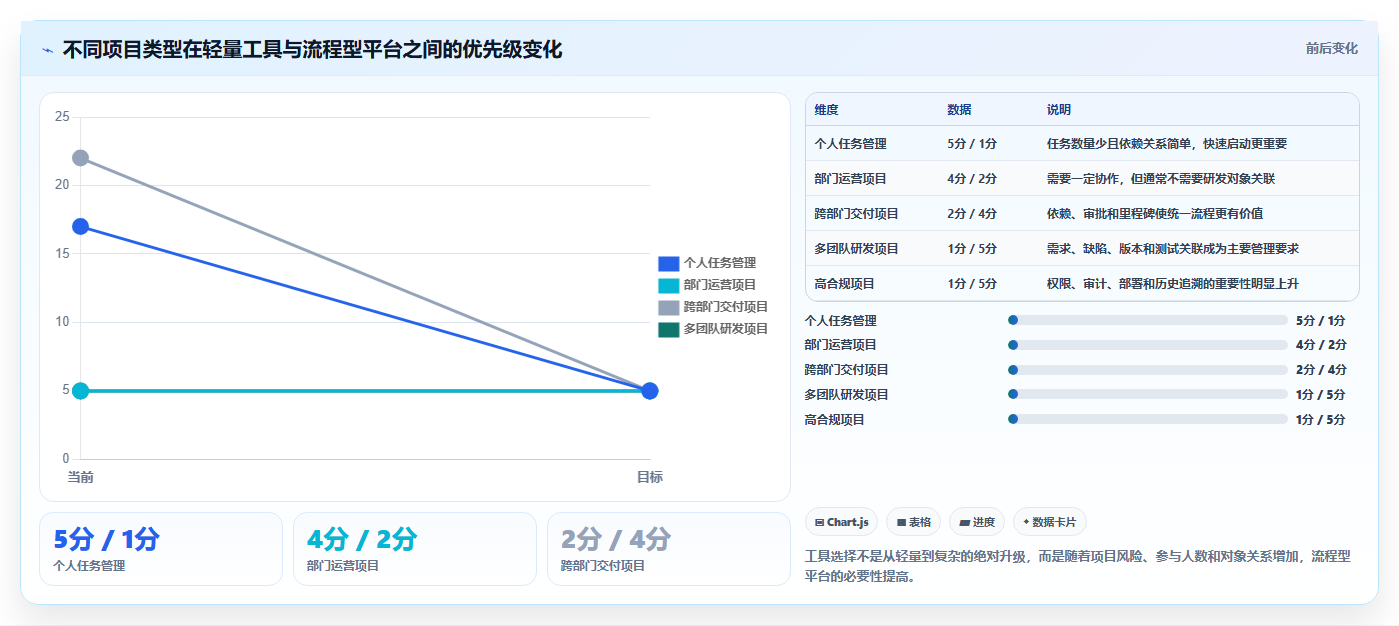Click table cell 需要一定协作，但通常不需要研发对象关联
The width and height of the screenshot is (1399, 626).
1161,179
